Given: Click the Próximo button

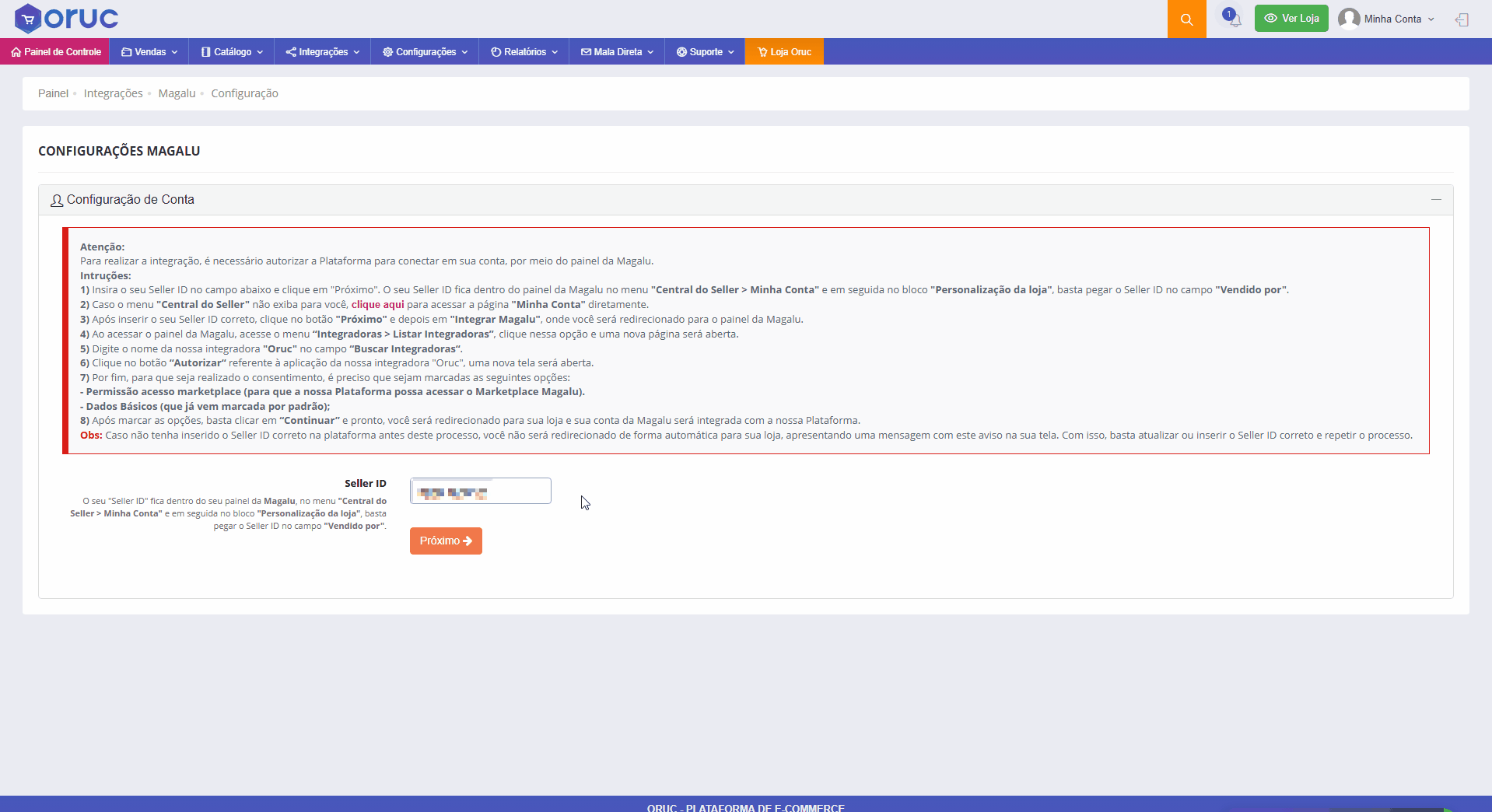Looking at the screenshot, I should coord(446,541).
